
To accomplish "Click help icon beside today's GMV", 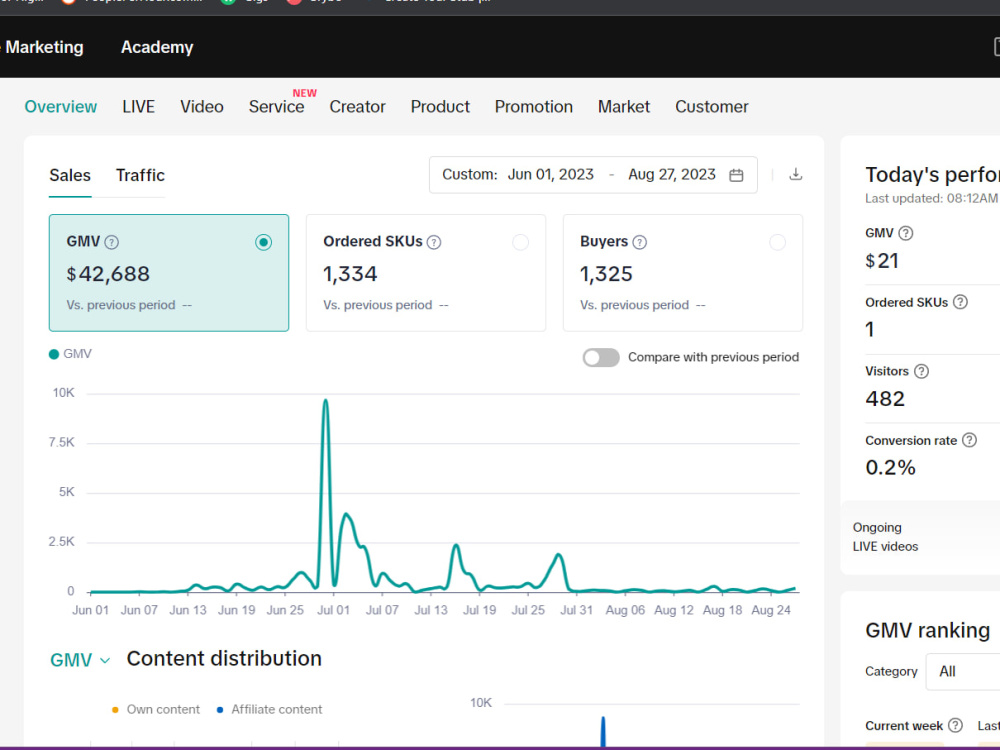I will click(x=905, y=233).
